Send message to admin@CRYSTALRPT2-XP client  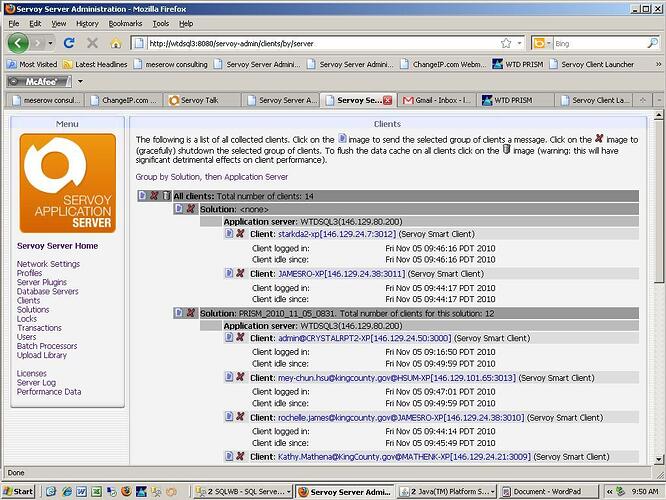coord(229,337)
